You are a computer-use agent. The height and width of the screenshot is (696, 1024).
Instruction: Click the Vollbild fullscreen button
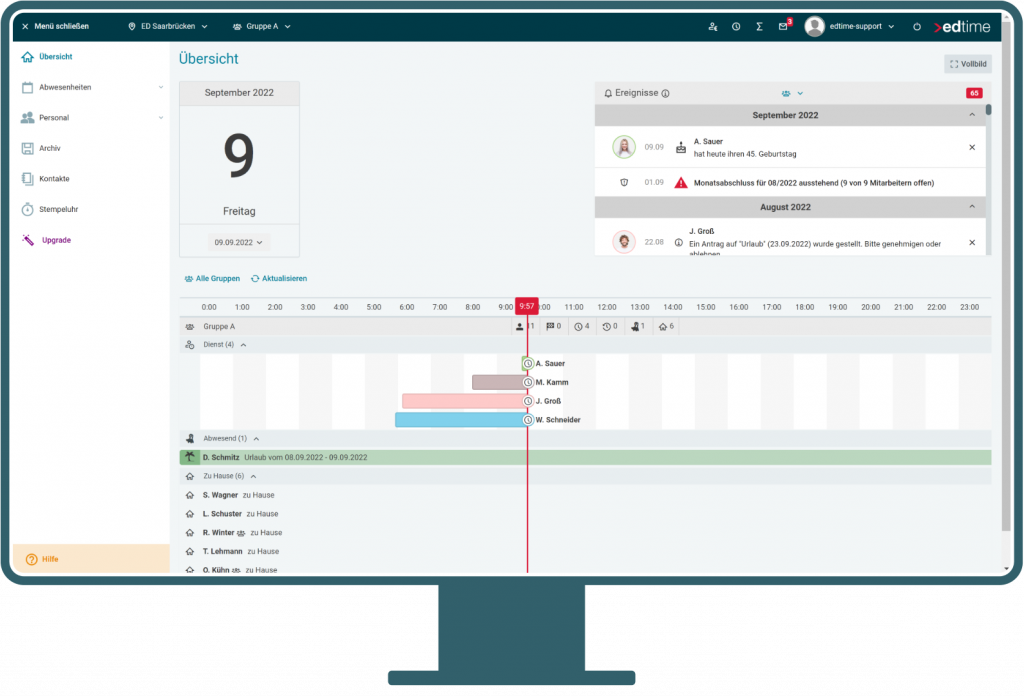[x=967, y=64]
